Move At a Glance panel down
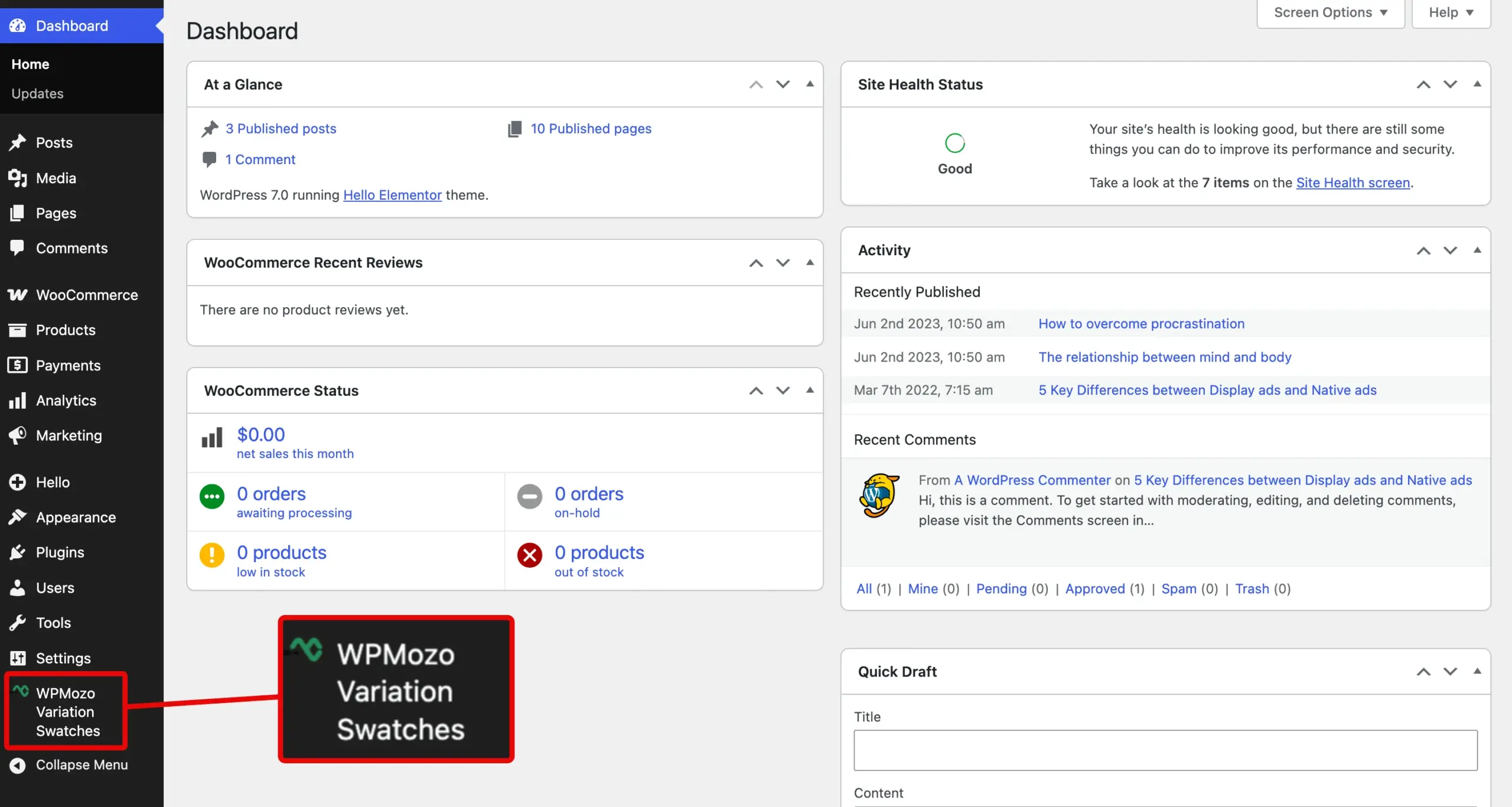 [783, 84]
